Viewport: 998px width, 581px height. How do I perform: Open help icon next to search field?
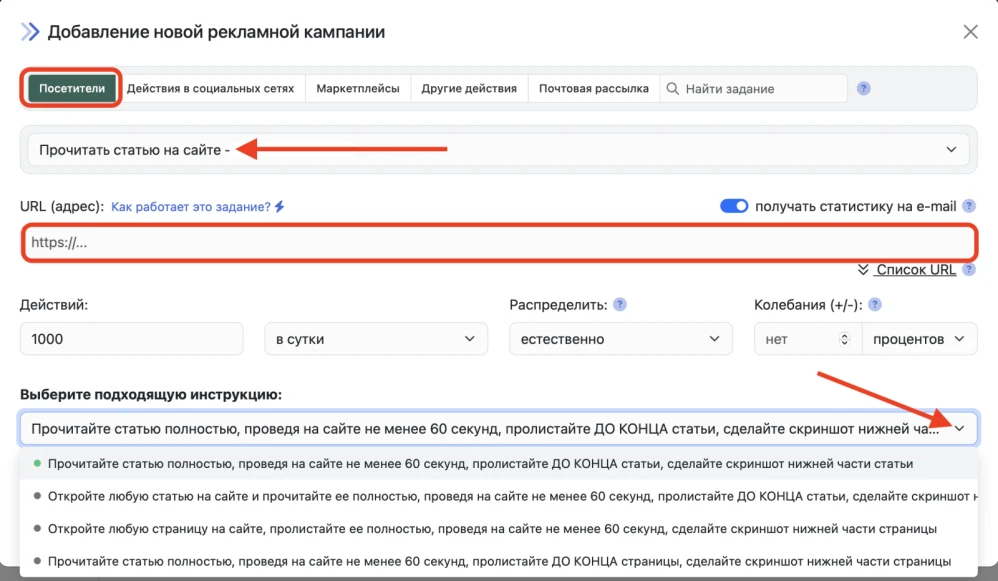coord(862,88)
